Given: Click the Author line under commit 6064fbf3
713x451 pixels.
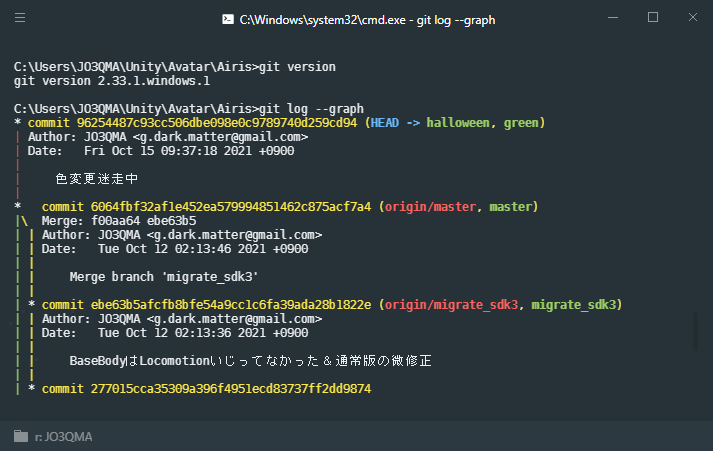Looking at the screenshot, I should (182, 235).
